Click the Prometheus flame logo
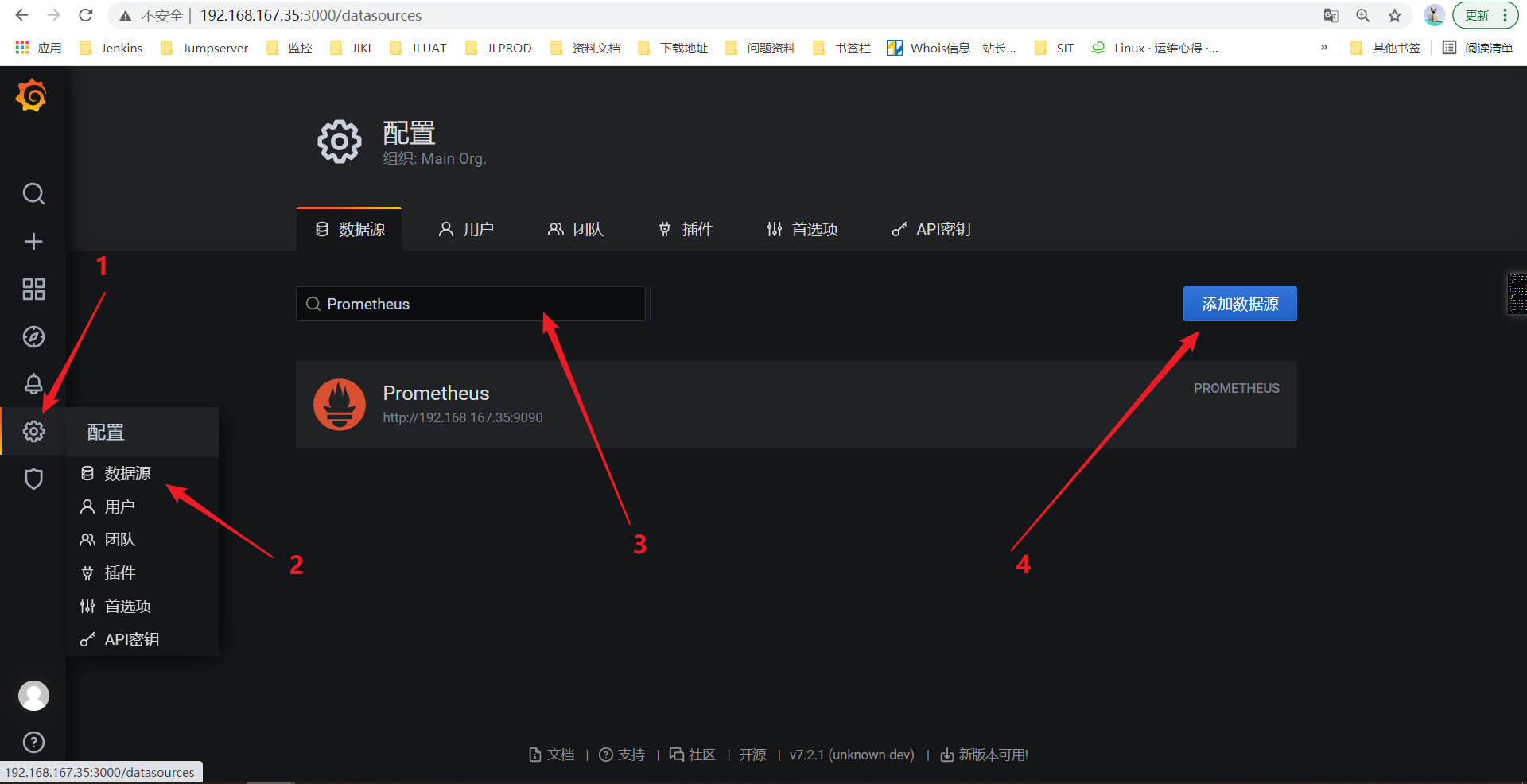This screenshot has width=1527, height=784. click(x=340, y=404)
